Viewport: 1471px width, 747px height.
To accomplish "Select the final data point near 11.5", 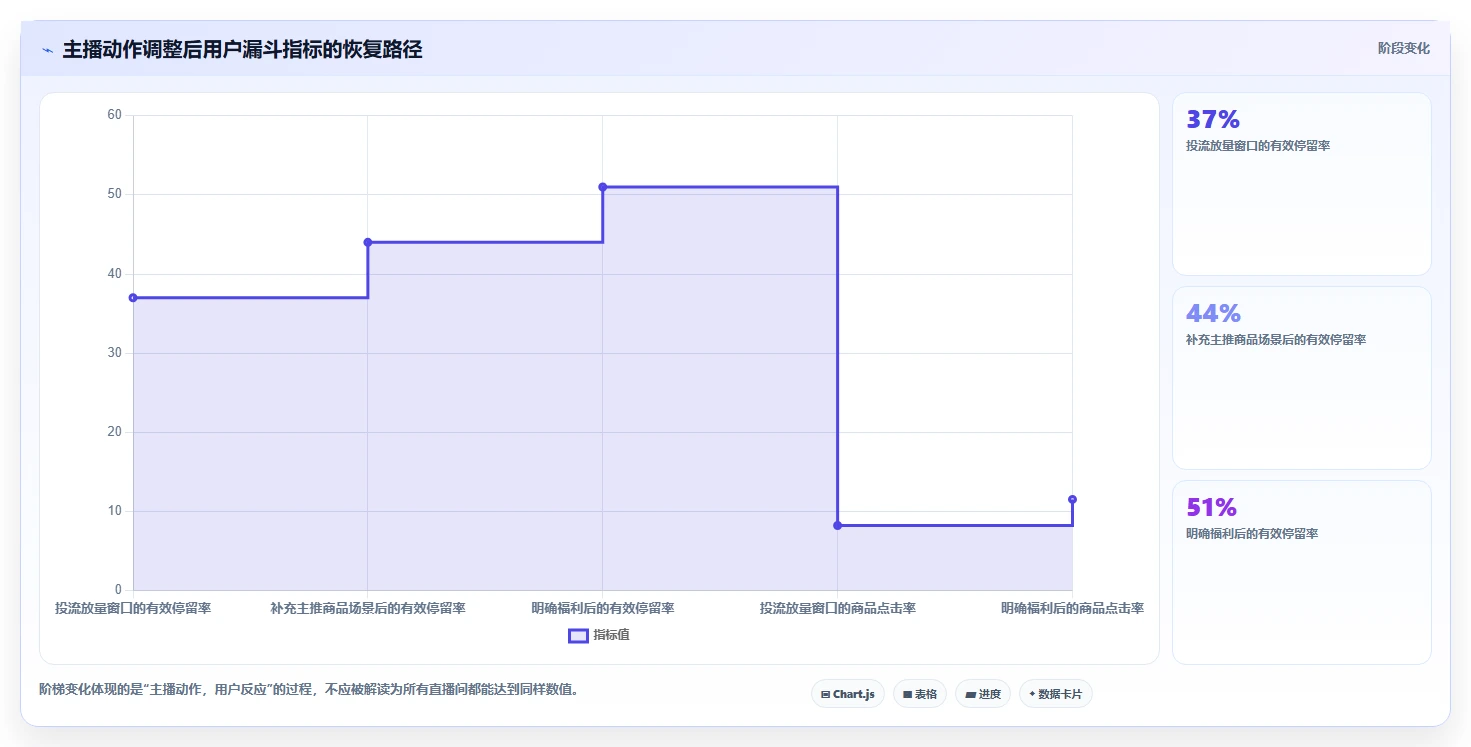I will coord(1072,499).
